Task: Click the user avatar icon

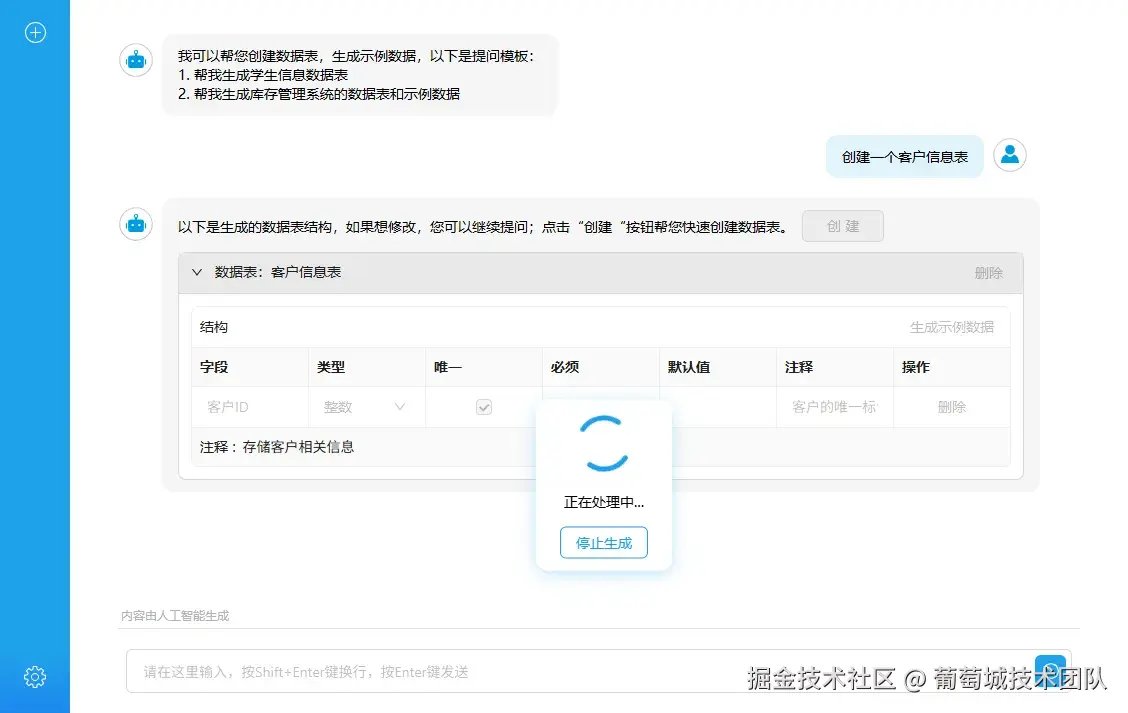Action: pos(1009,155)
